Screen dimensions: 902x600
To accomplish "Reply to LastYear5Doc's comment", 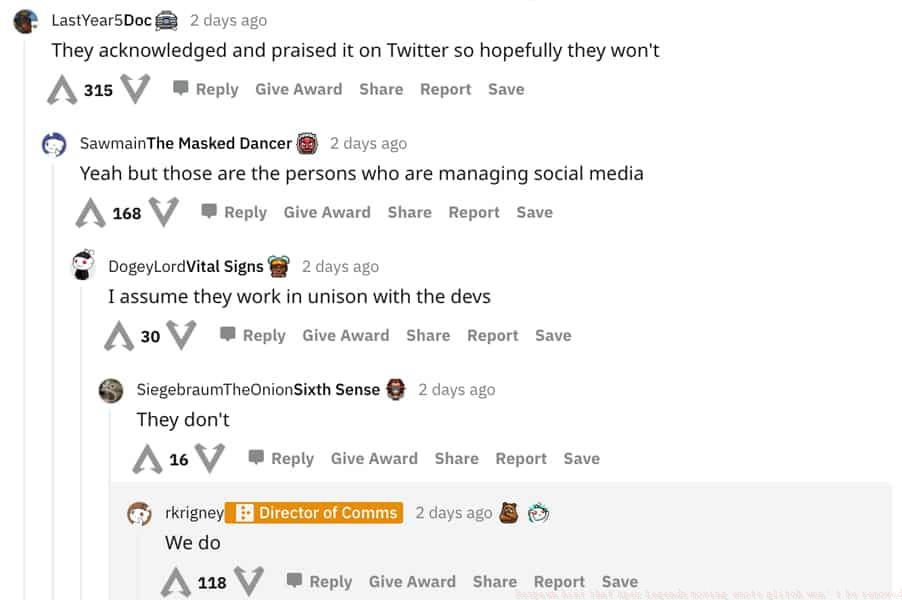I will coord(206,89).
